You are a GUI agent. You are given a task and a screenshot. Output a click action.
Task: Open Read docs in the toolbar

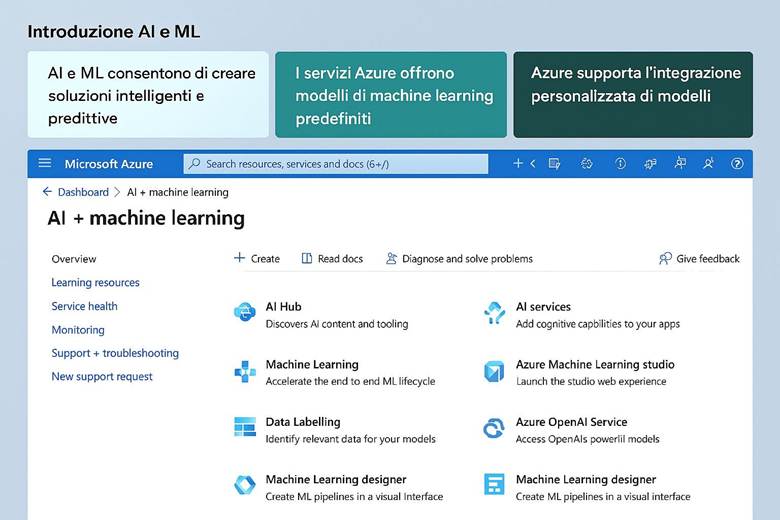point(332,258)
